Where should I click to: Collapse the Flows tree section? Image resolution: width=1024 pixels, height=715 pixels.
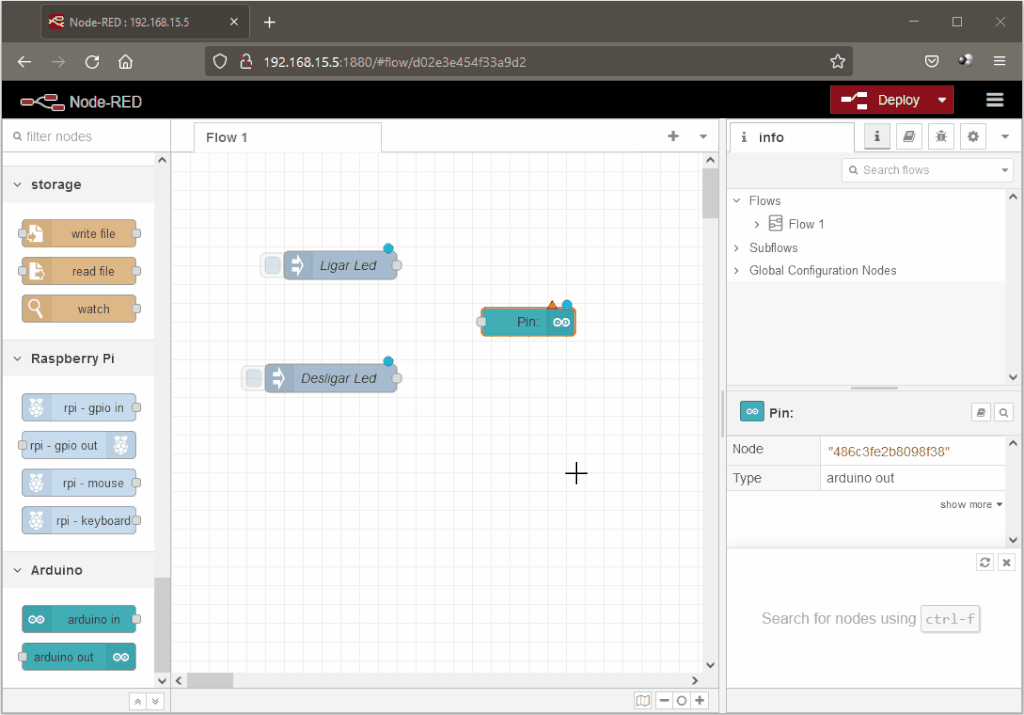[x=737, y=200]
